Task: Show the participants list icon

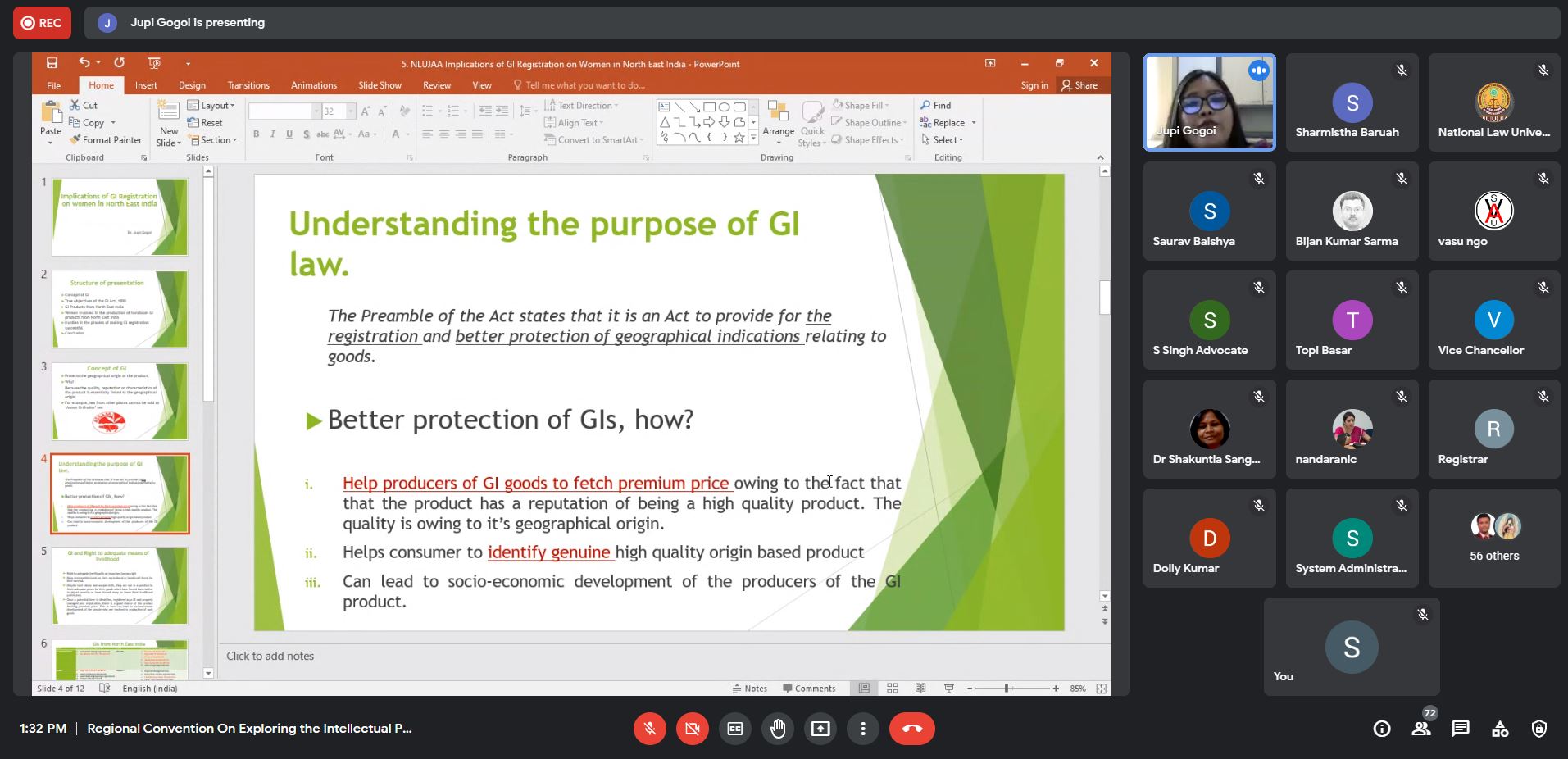Action: [1421, 729]
